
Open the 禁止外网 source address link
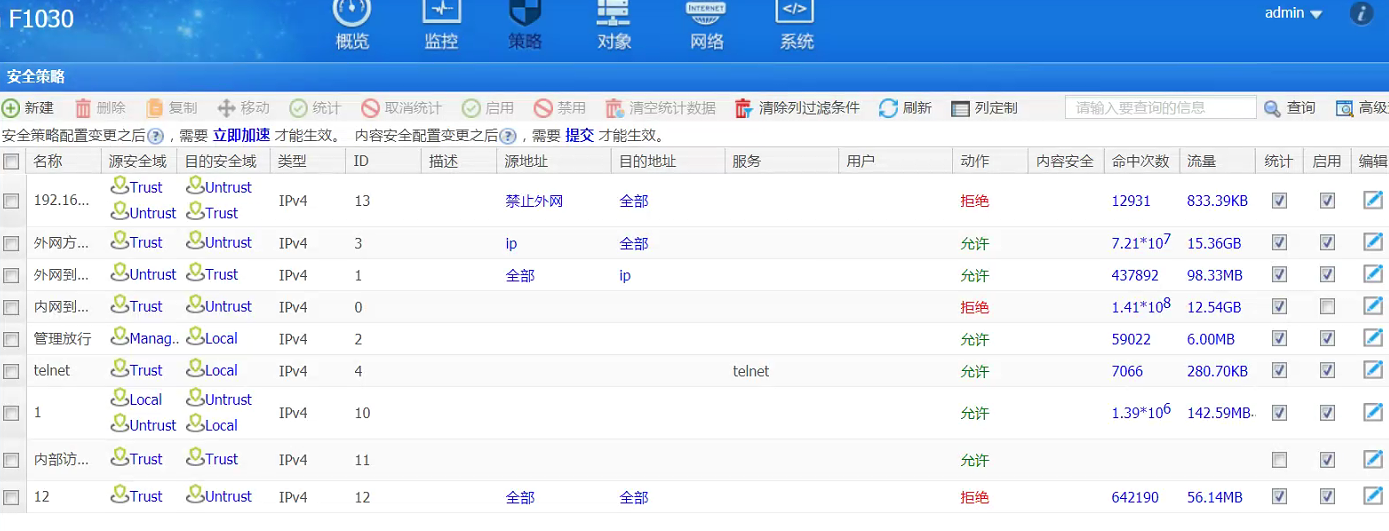pos(534,201)
